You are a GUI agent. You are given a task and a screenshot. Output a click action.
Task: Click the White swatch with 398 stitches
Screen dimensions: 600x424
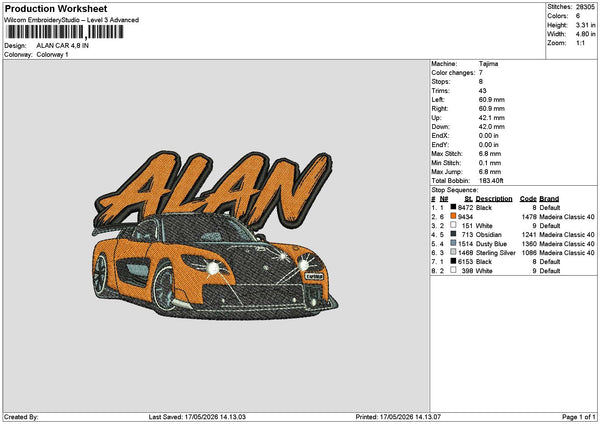[453, 270]
